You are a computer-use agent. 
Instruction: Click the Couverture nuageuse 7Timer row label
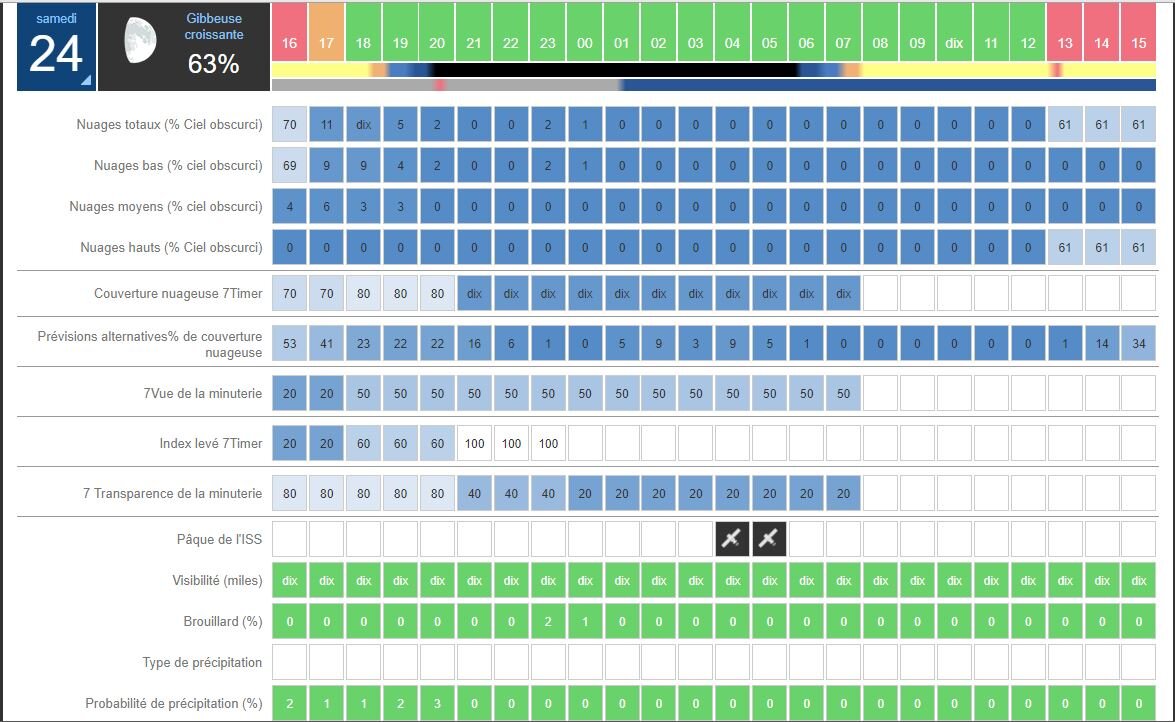(x=178, y=294)
